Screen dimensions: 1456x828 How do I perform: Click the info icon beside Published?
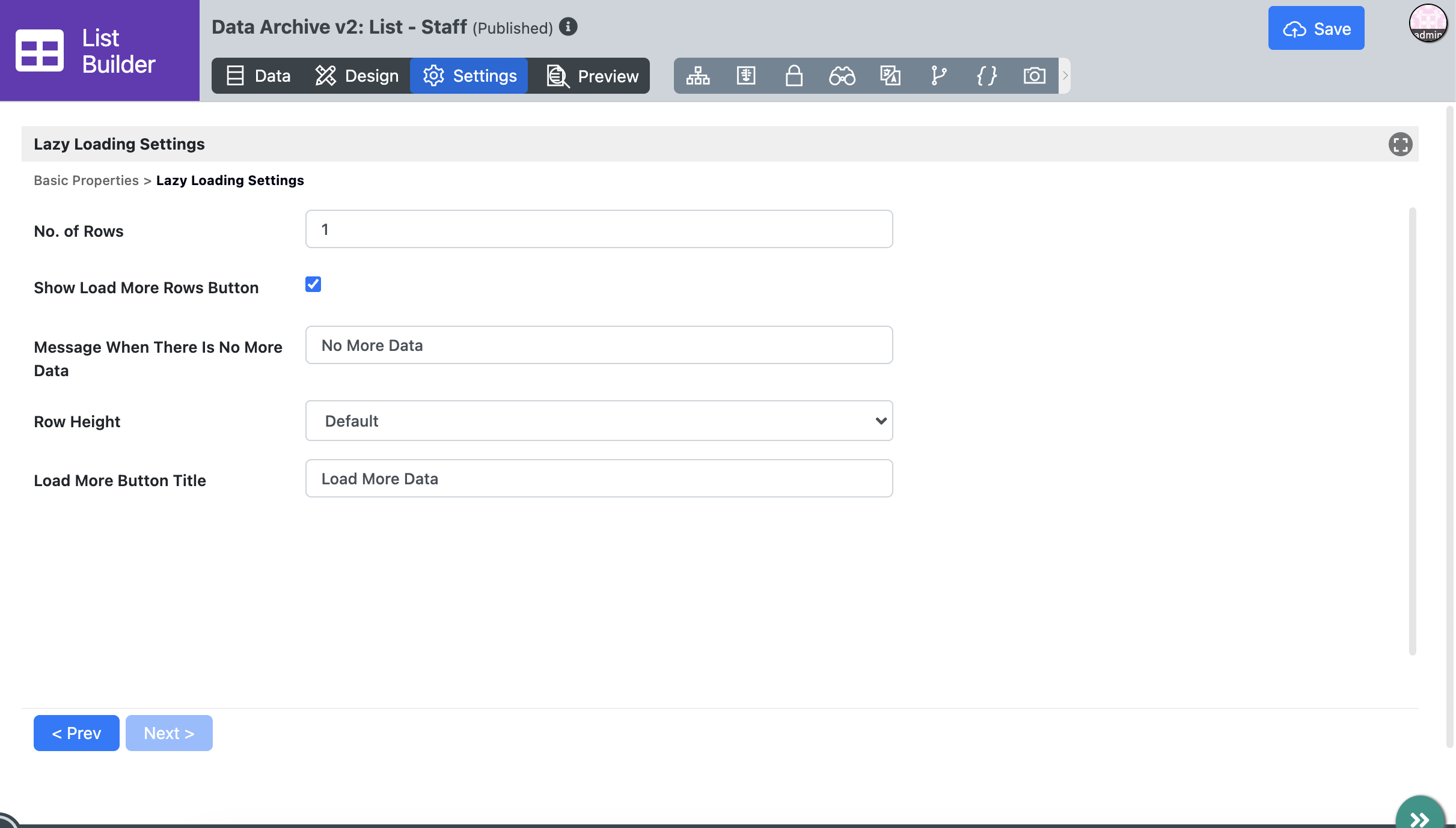[568, 27]
